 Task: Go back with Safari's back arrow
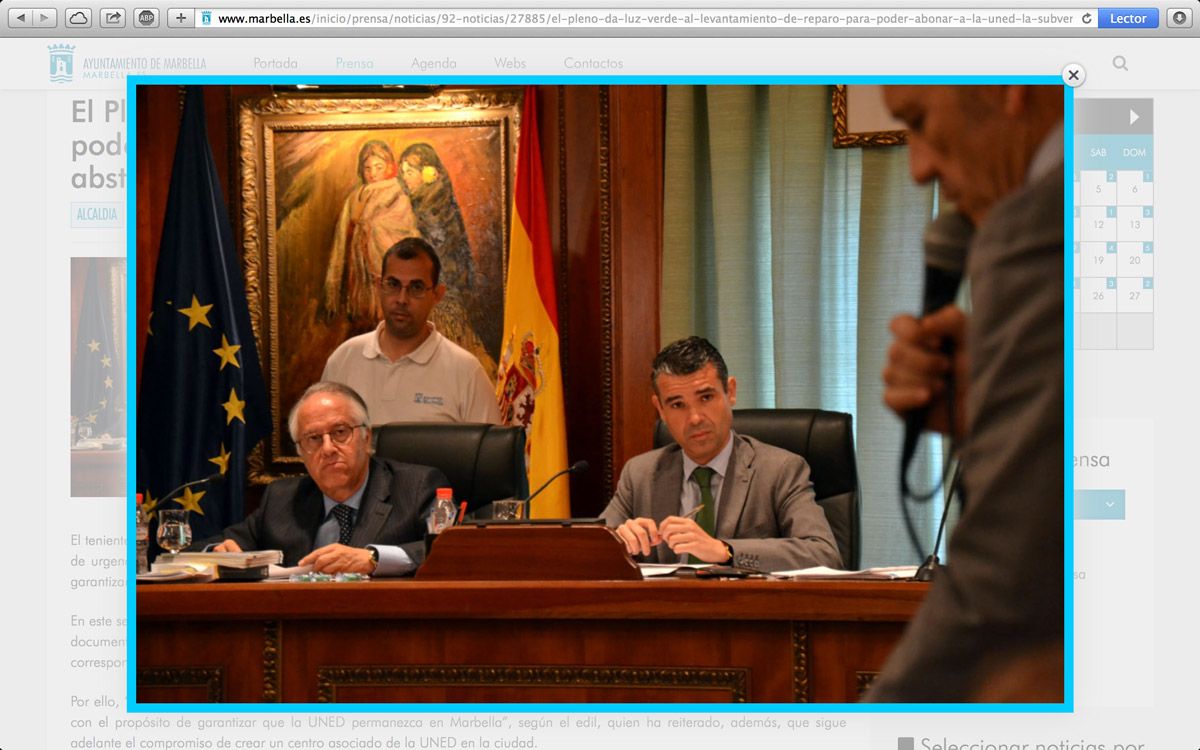[x=20, y=18]
